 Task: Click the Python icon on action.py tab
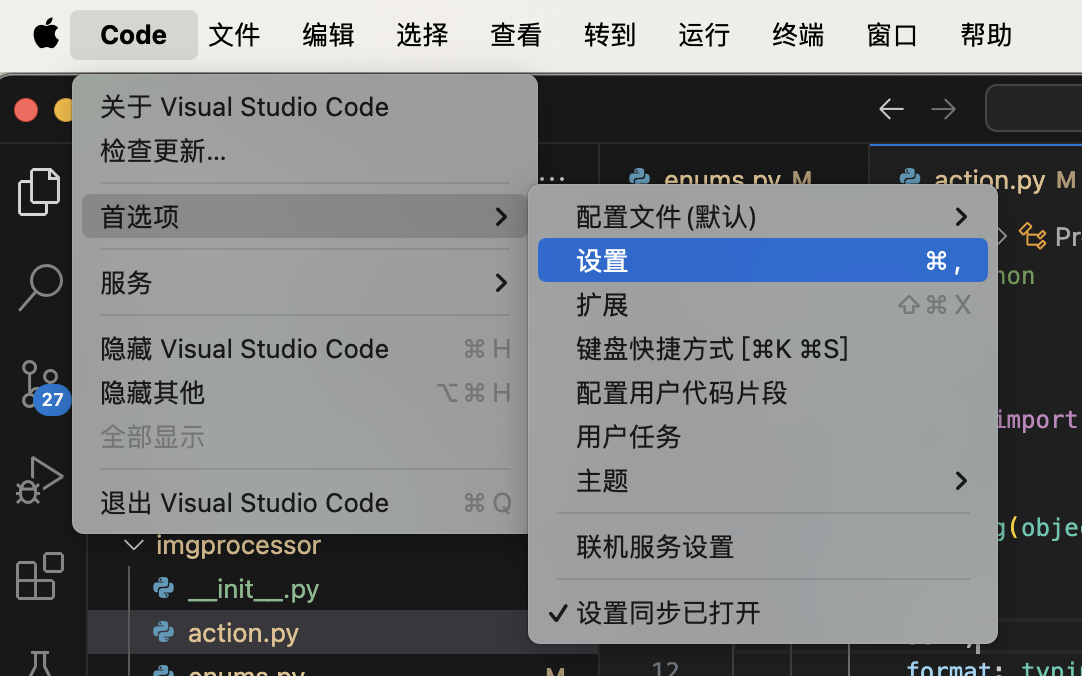coord(910,177)
